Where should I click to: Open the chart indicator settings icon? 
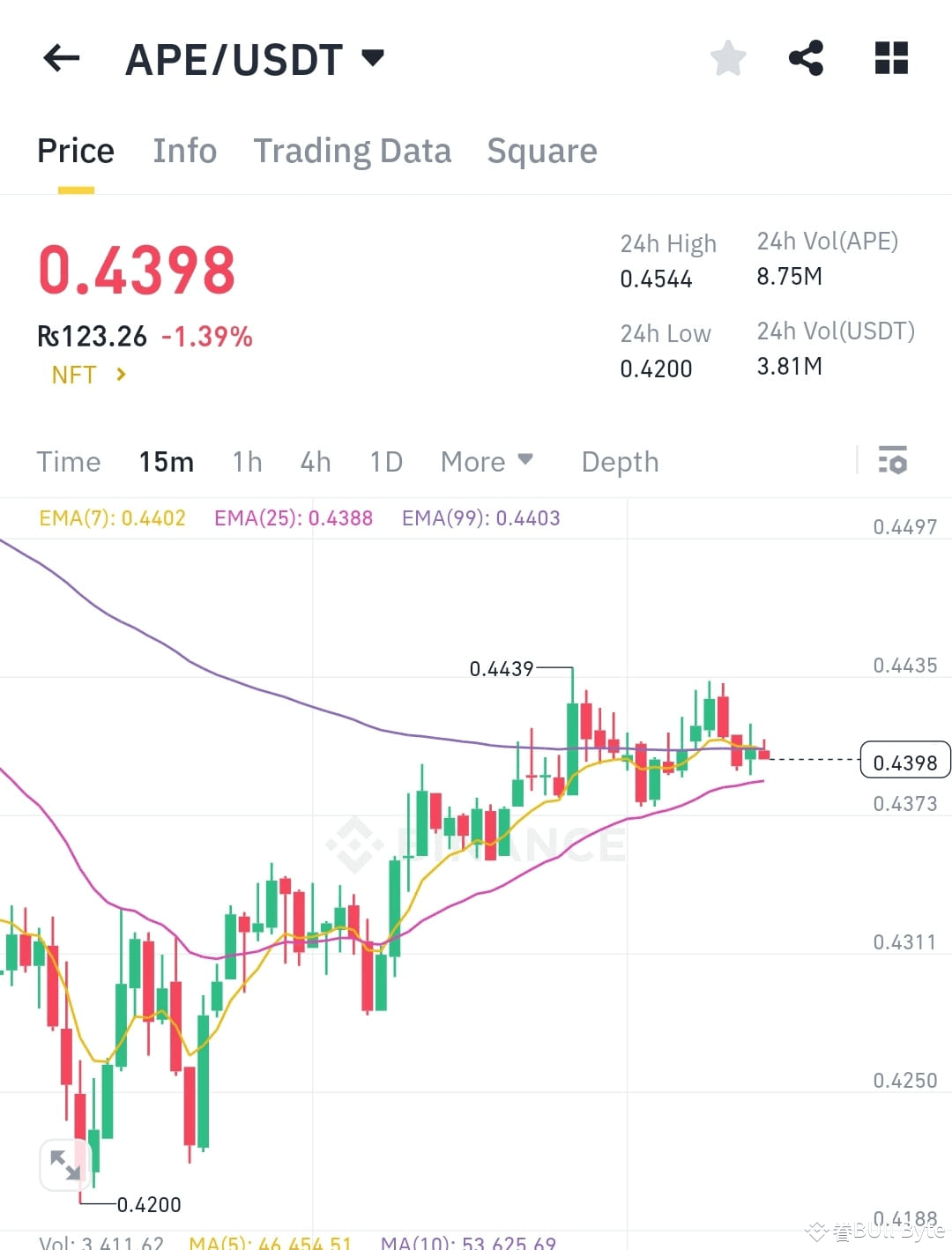[893, 460]
